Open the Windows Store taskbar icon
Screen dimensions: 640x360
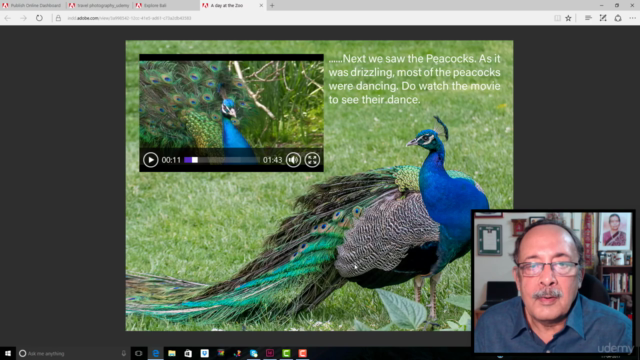click(x=188, y=353)
